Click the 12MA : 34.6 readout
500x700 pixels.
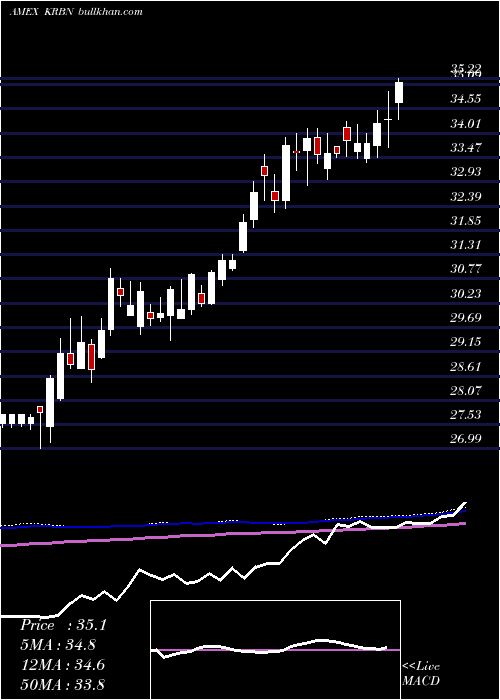point(62,665)
